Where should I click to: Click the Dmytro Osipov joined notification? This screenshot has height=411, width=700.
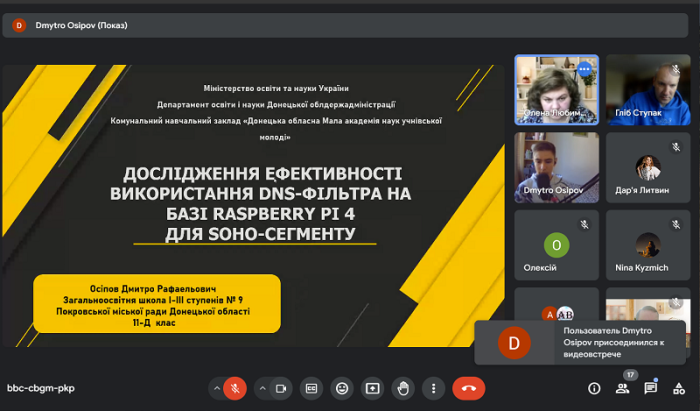(580, 343)
